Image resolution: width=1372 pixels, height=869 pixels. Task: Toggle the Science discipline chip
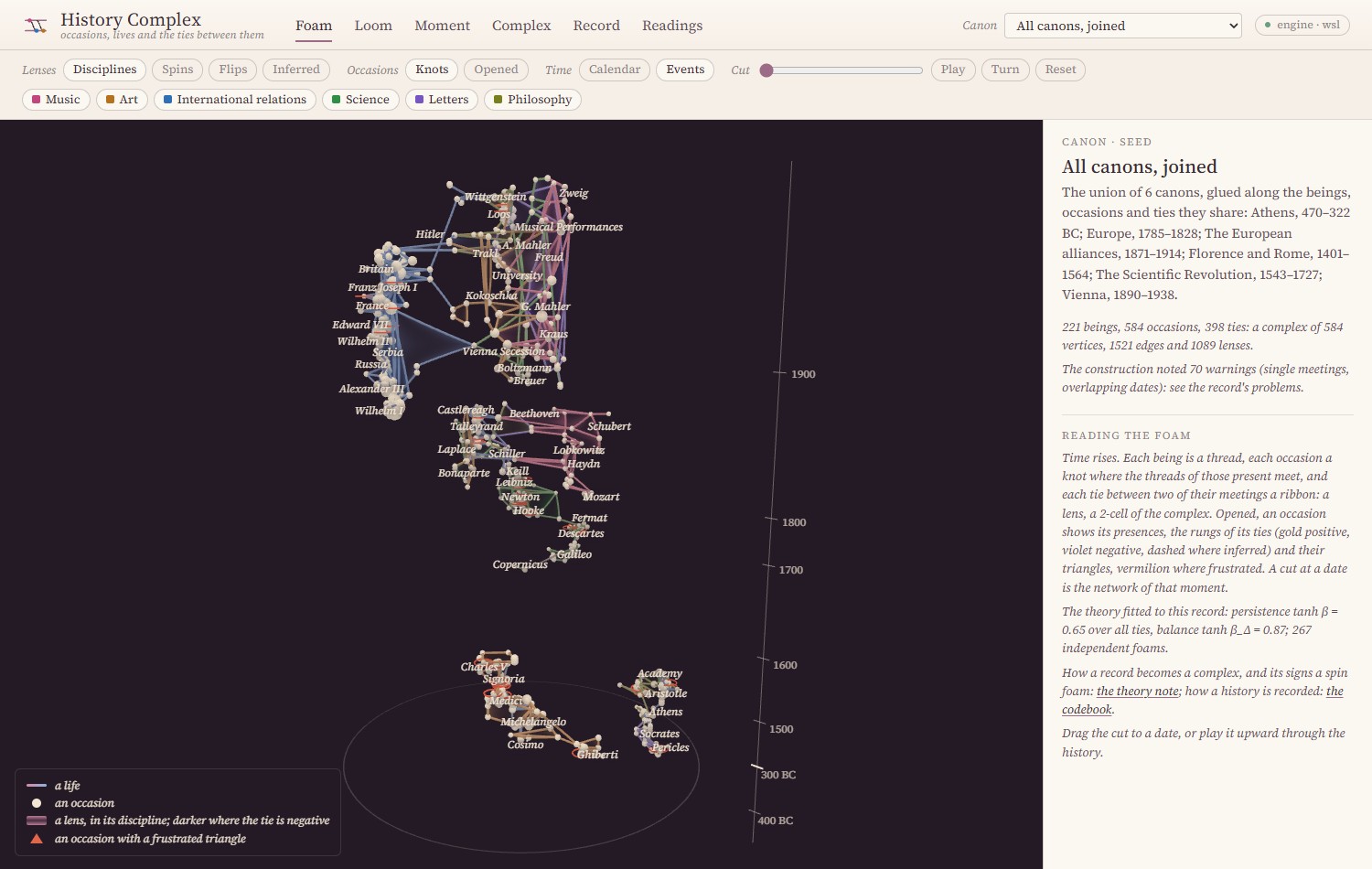pos(360,100)
